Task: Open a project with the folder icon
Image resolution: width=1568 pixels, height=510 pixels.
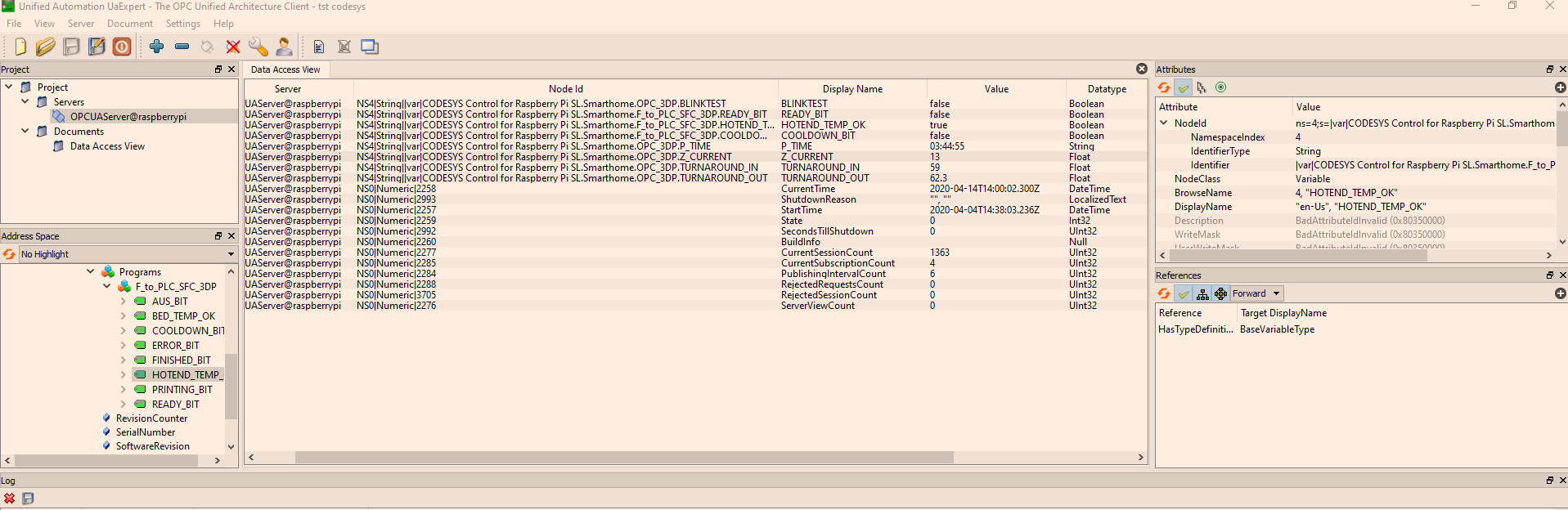Action: point(46,47)
